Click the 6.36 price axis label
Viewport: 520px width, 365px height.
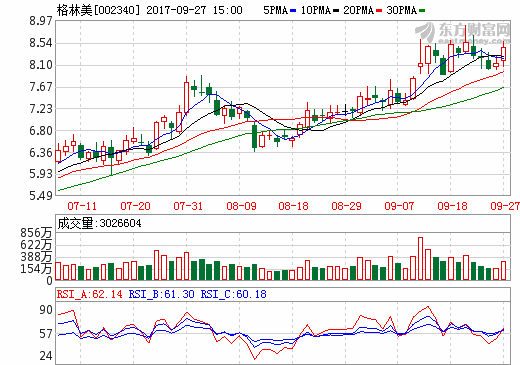tap(41, 153)
